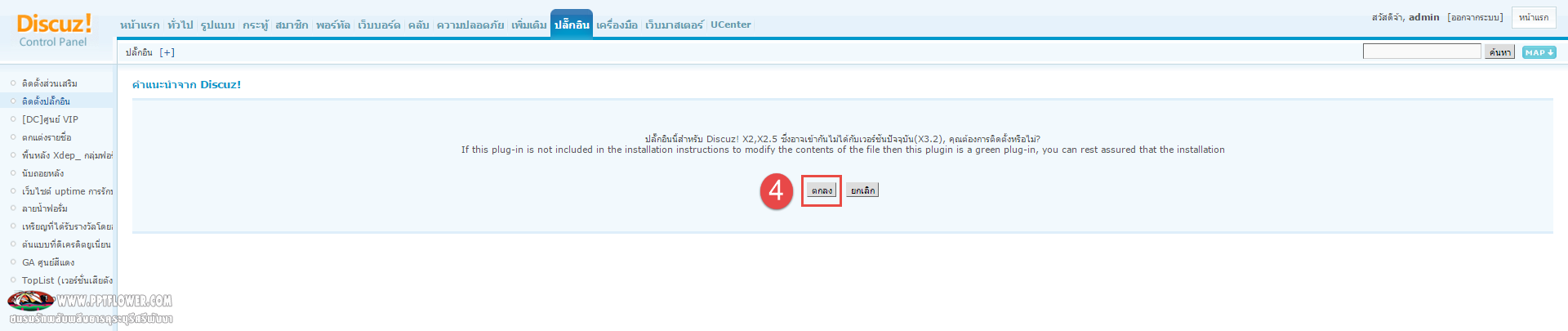The height and width of the screenshot is (331, 1568).
Task: Switch to the รูปแบบ tab
Action: point(218,25)
